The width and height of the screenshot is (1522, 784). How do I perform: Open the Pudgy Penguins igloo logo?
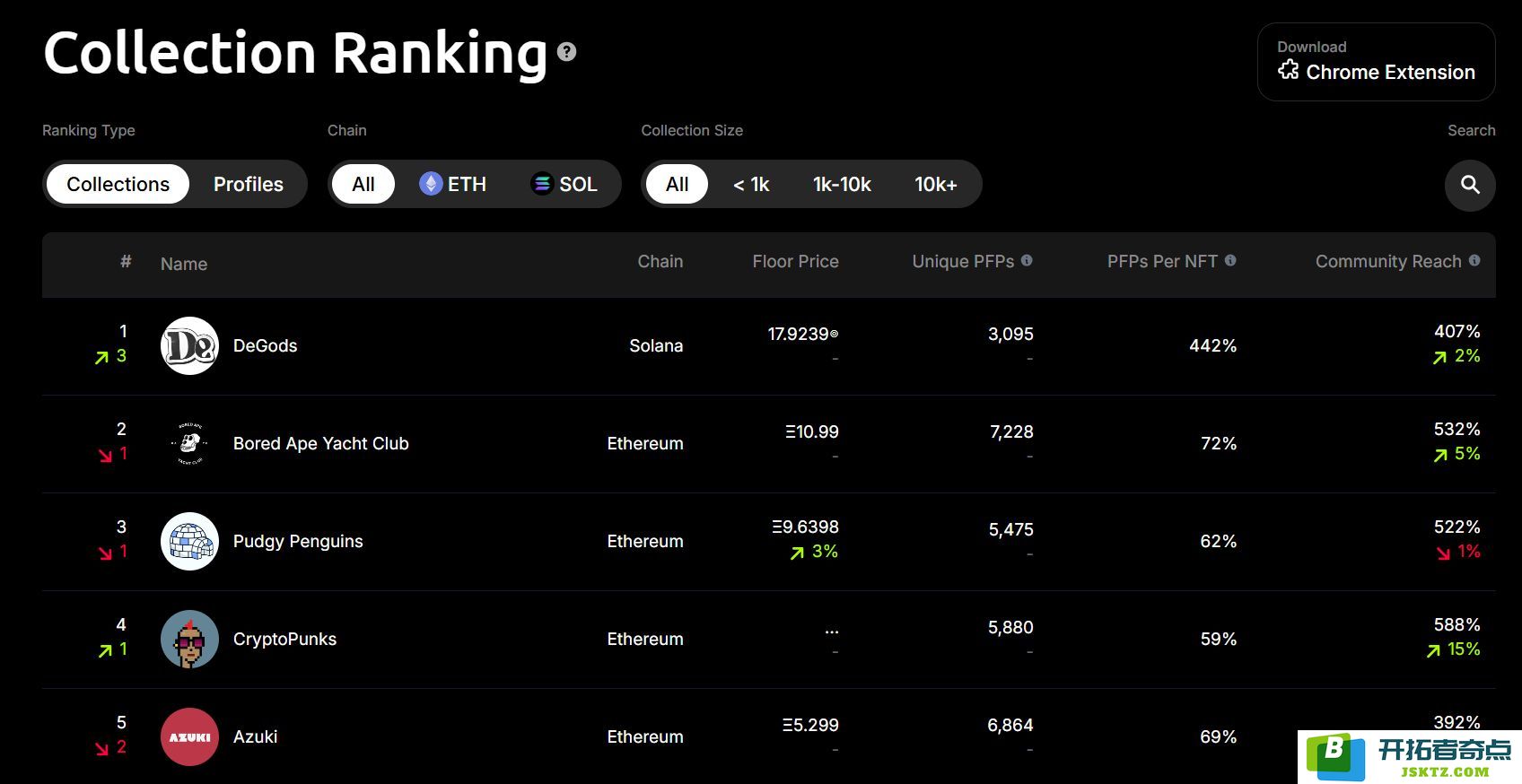pos(189,541)
